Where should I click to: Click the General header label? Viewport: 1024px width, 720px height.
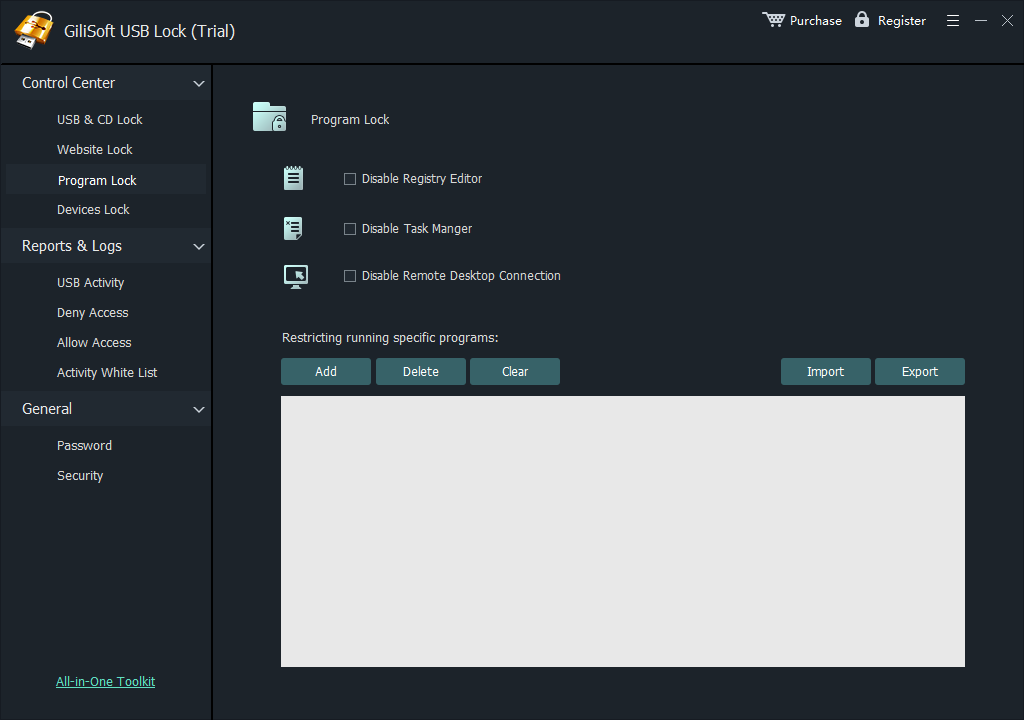tap(47, 409)
